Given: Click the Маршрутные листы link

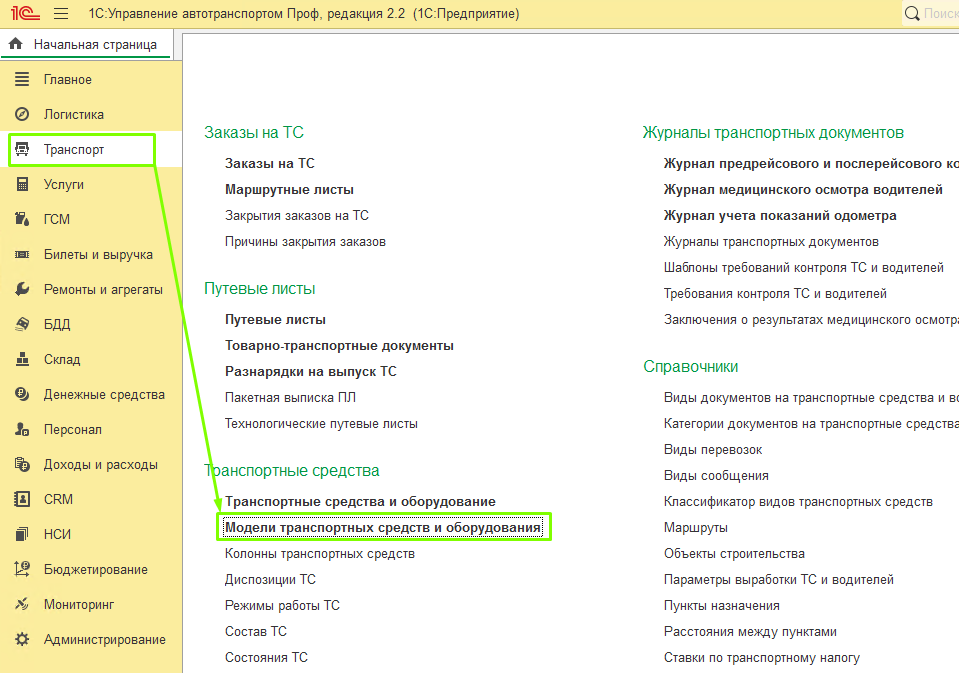Looking at the screenshot, I should (x=289, y=189).
